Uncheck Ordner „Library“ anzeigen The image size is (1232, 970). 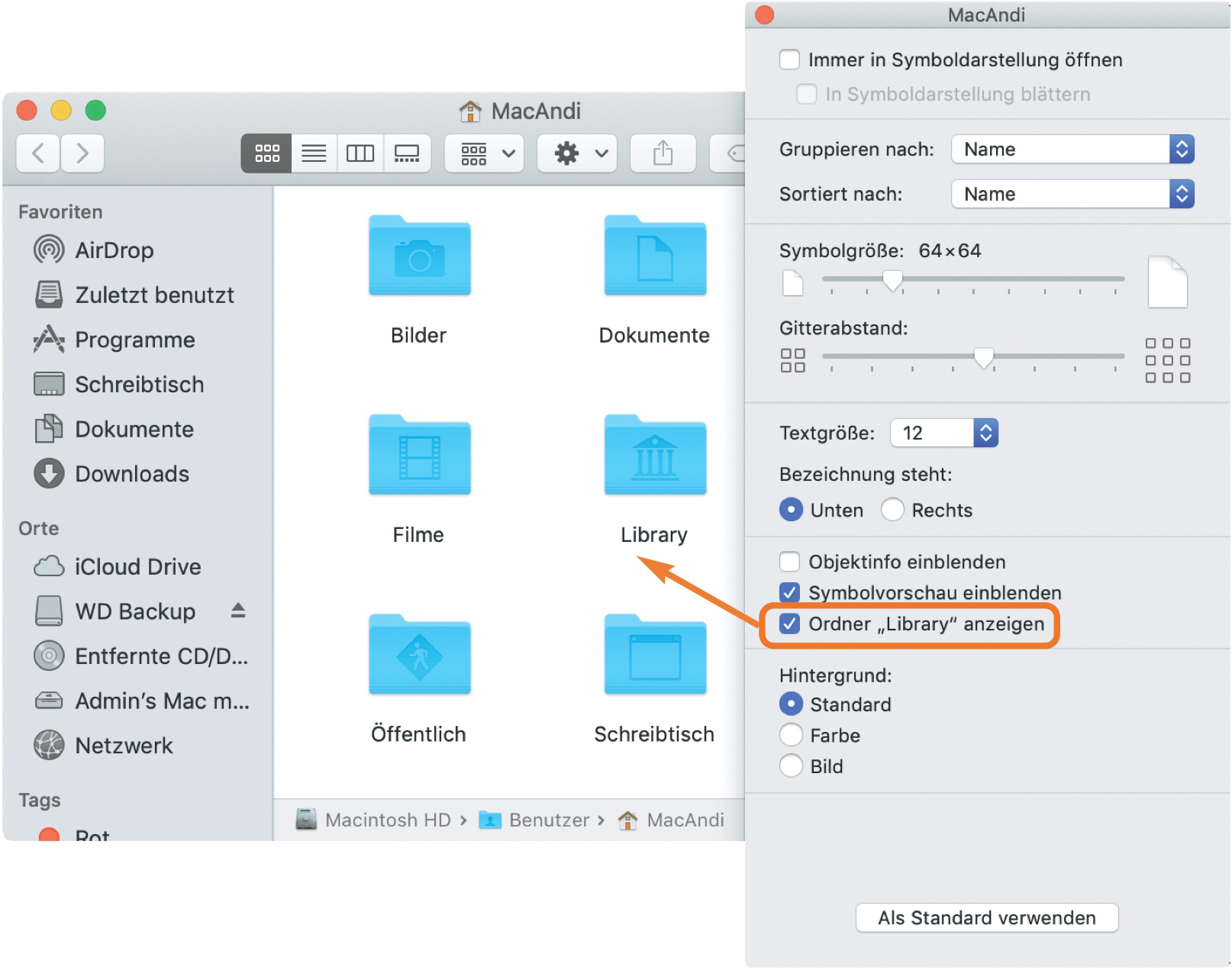(x=789, y=624)
